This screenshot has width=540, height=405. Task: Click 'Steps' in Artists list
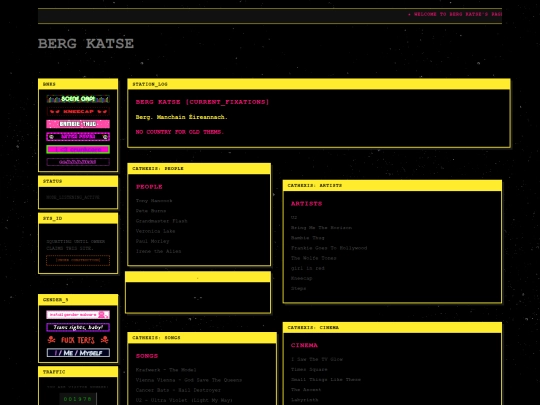coord(298,289)
